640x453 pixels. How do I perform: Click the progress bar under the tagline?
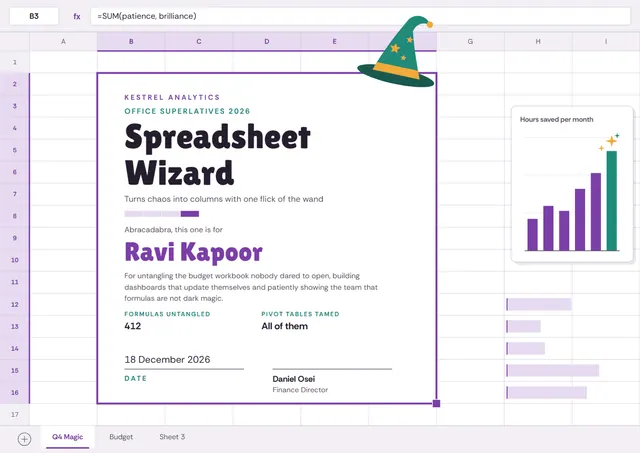[162, 214]
